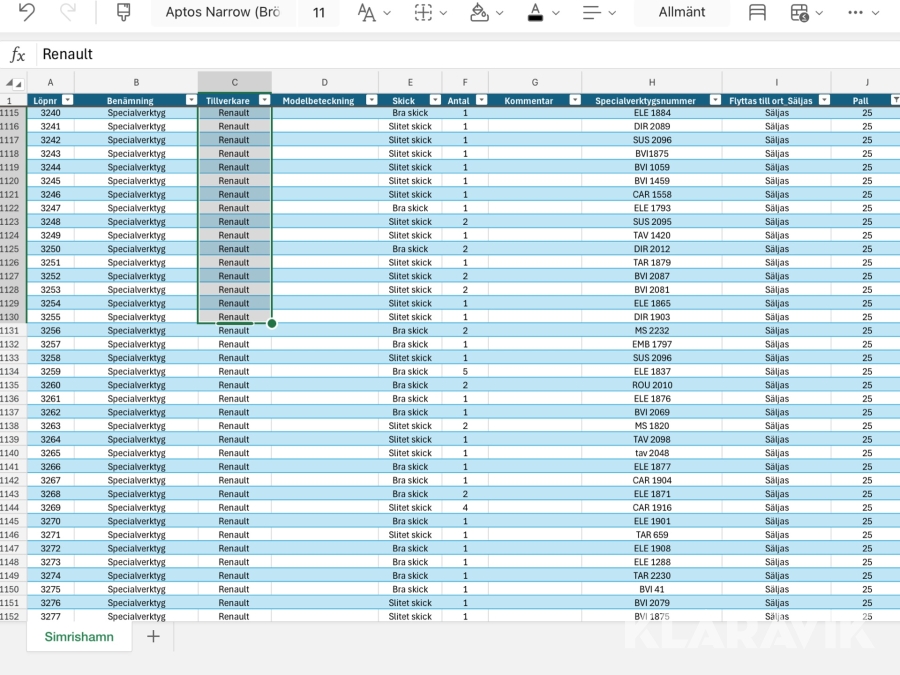
Task: Click the Undo arrow icon
Action: pyautogui.click(x=27, y=12)
